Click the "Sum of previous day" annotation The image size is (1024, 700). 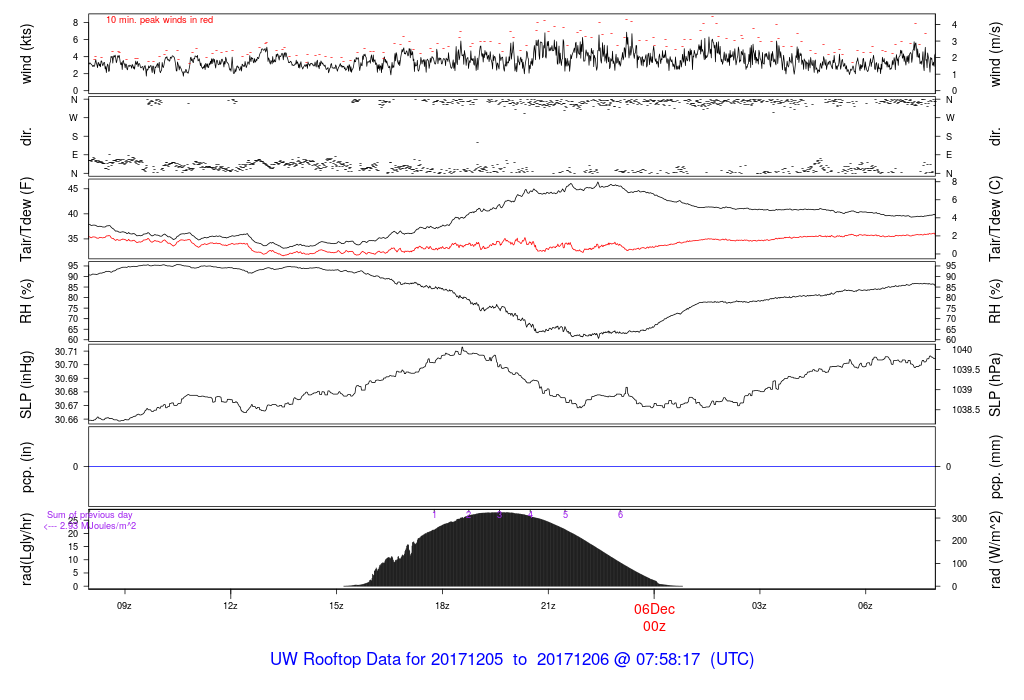pyautogui.click(x=89, y=515)
